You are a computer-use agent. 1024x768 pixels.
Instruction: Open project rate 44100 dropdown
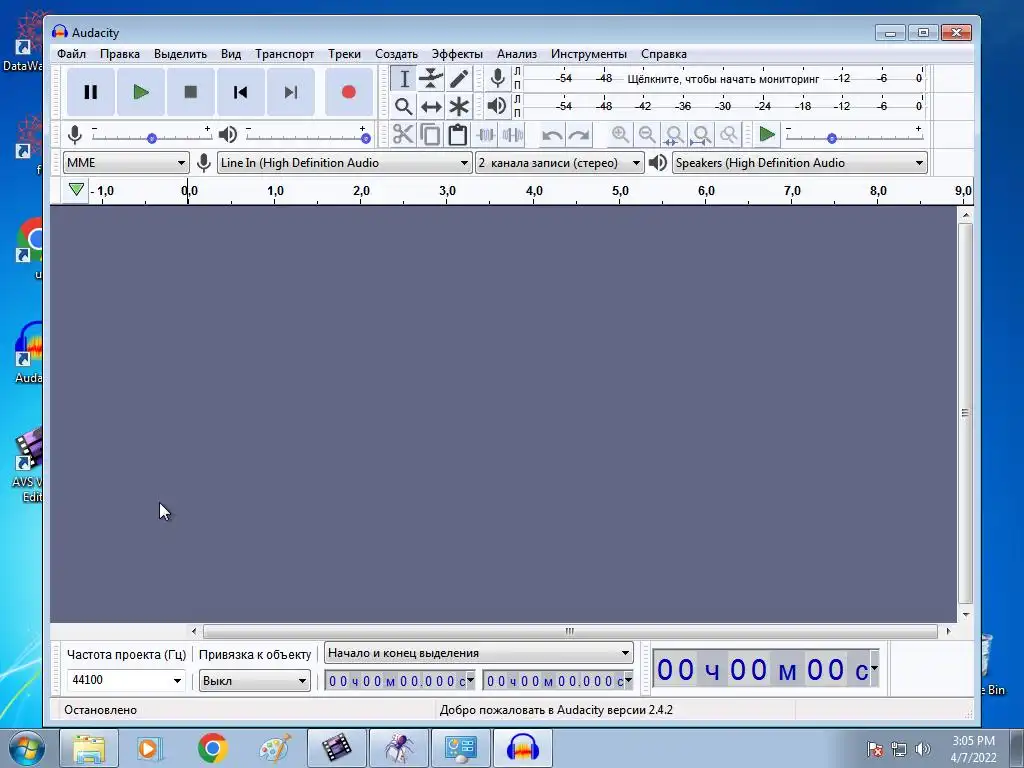click(177, 680)
